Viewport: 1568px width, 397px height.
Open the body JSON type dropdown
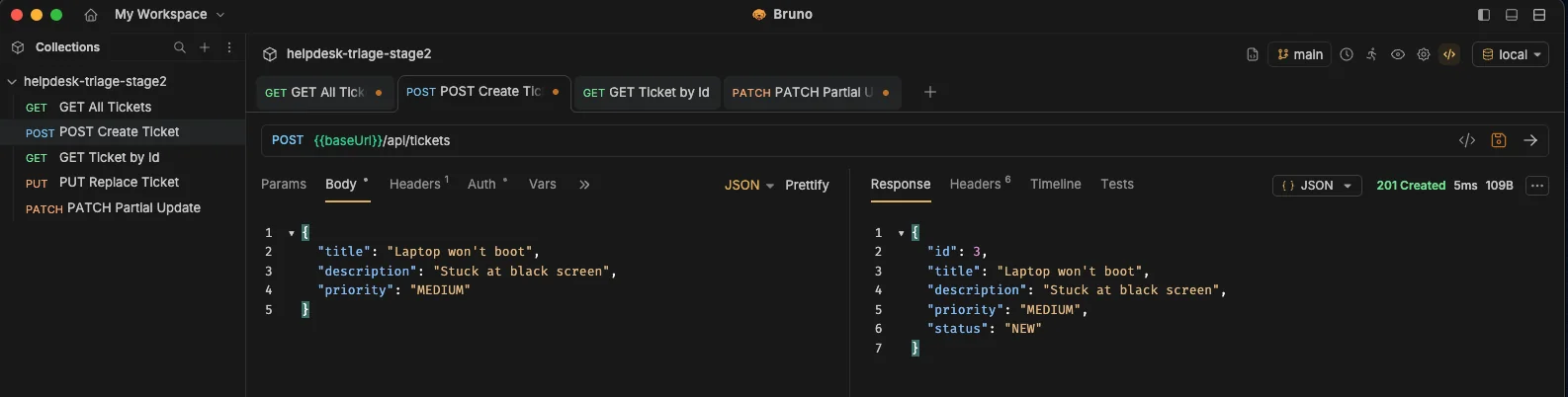point(749,185)
